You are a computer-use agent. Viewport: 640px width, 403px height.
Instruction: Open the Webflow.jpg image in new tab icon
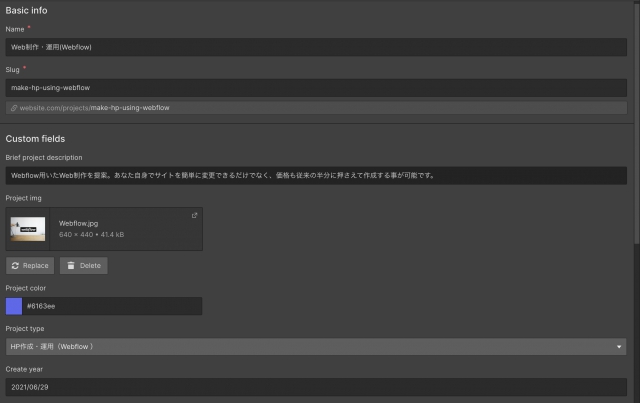(194, 215)
